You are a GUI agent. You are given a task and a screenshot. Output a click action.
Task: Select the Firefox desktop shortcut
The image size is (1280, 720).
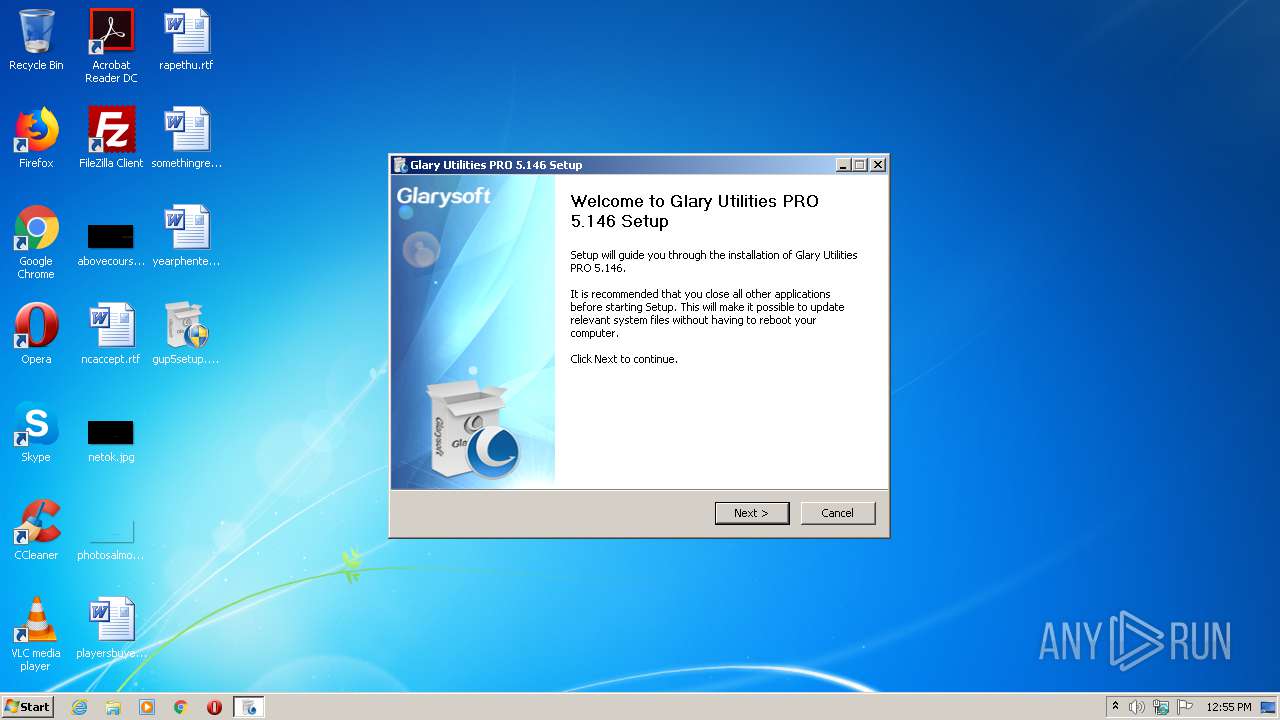(36, 138)
